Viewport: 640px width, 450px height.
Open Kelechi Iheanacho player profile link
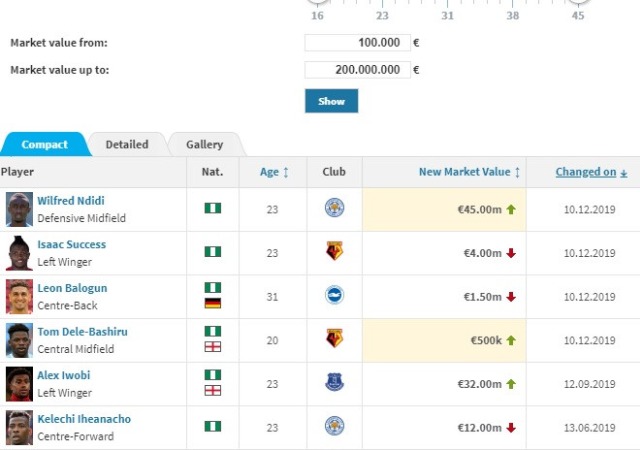point(84,420)
